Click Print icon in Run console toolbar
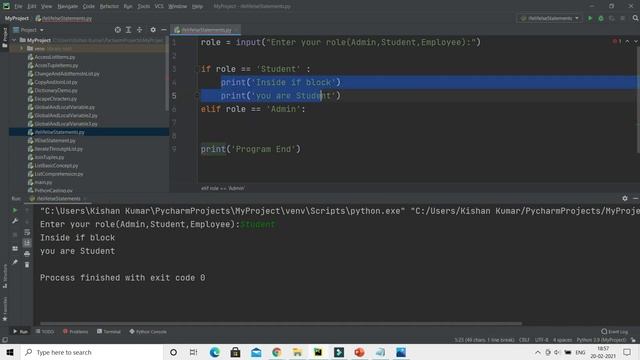 pos(27,253)
